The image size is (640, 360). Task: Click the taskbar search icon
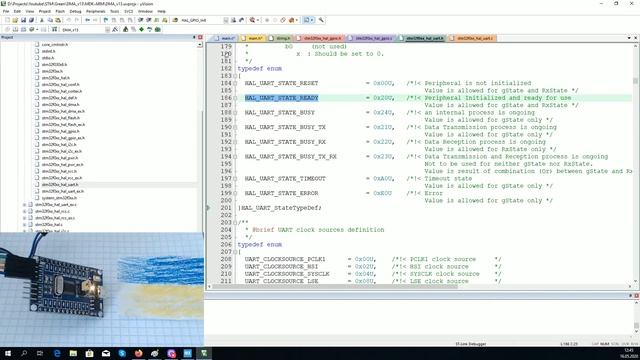24,353
